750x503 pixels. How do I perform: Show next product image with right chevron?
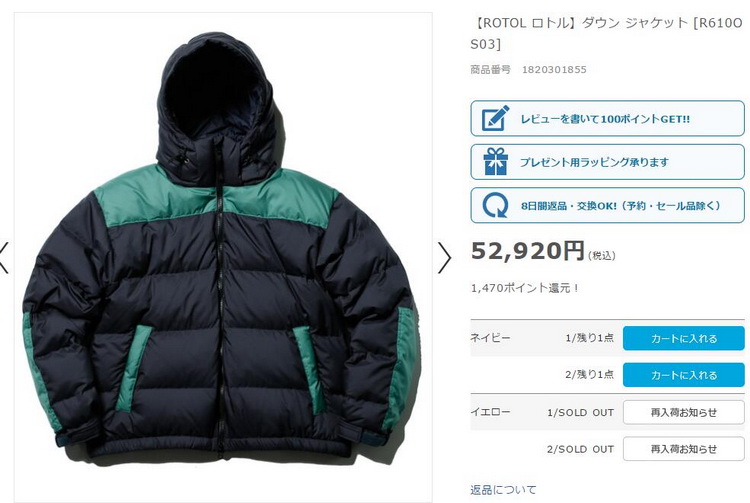[x=444, y=258]
